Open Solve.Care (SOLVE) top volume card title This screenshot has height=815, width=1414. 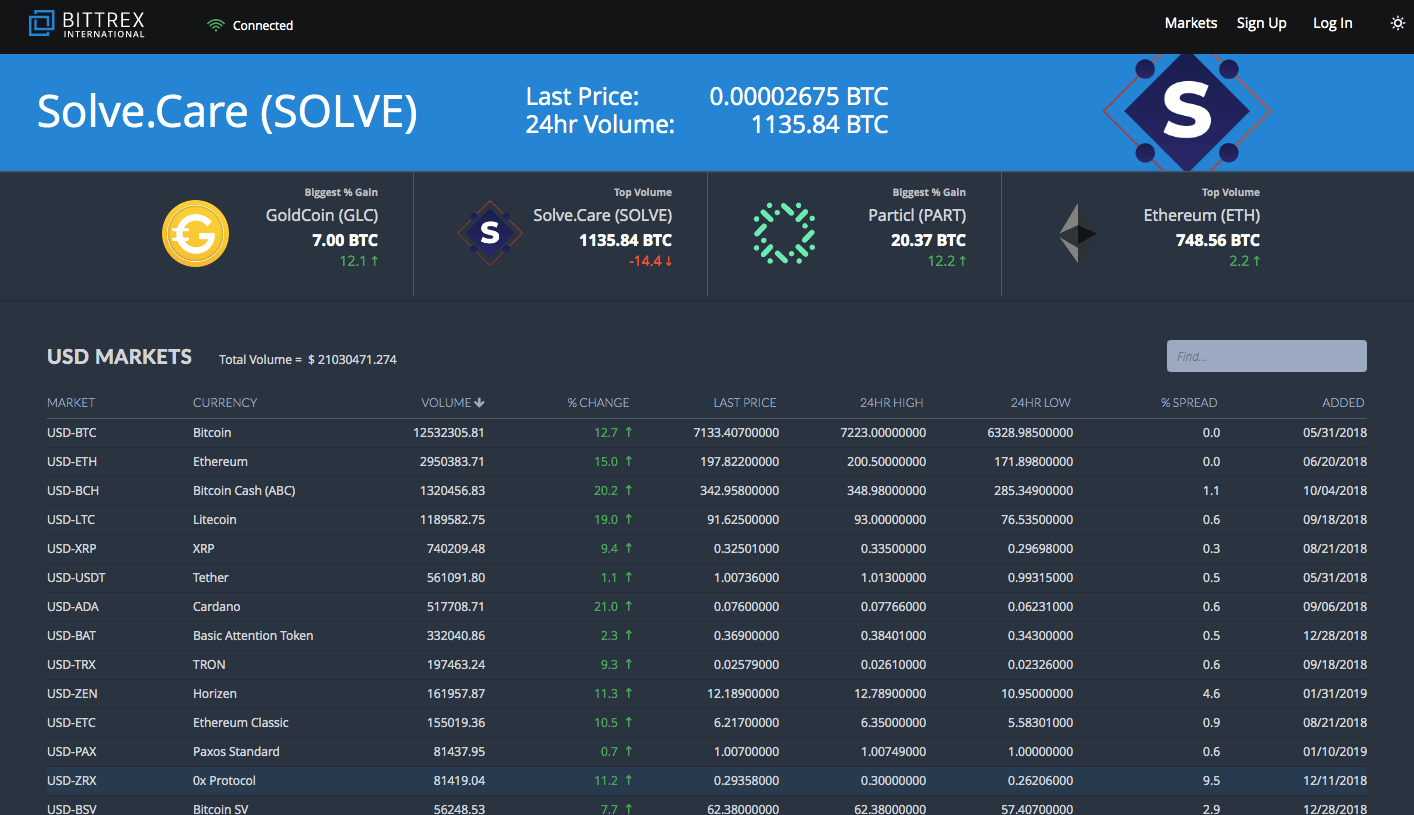tap(602, 215)
